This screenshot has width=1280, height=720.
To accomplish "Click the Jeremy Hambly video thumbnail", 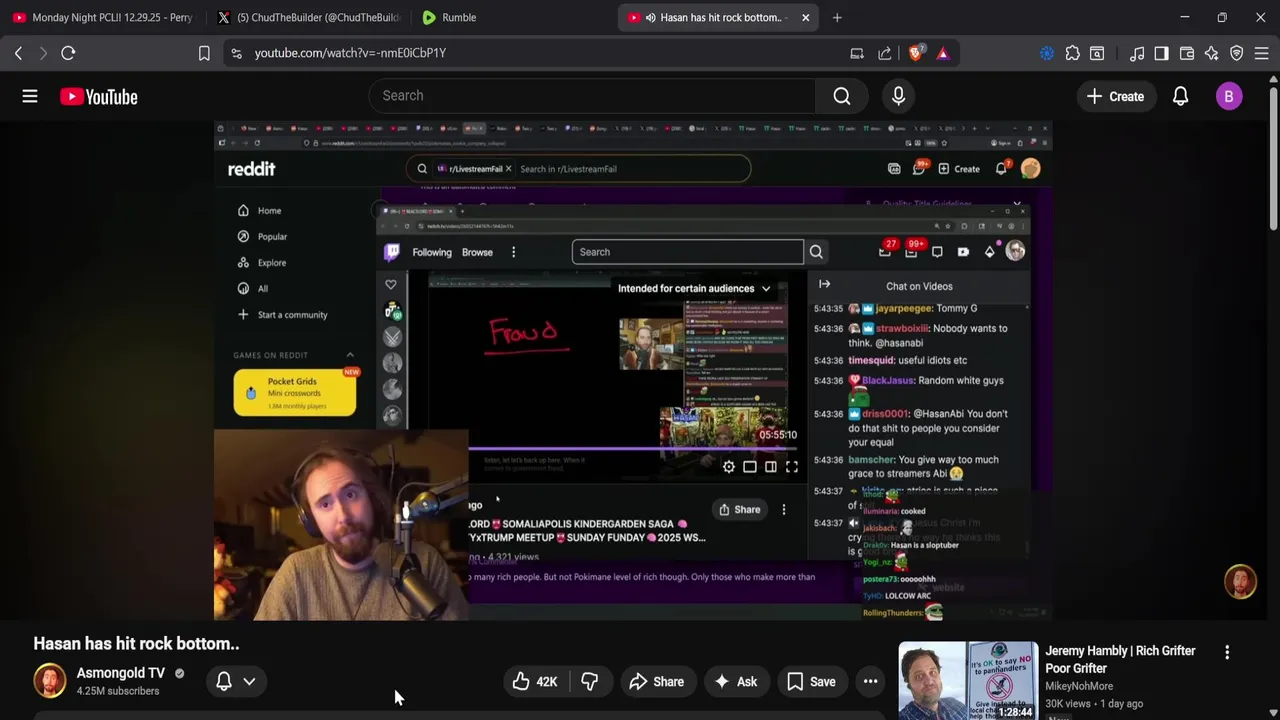I will 968,680.
